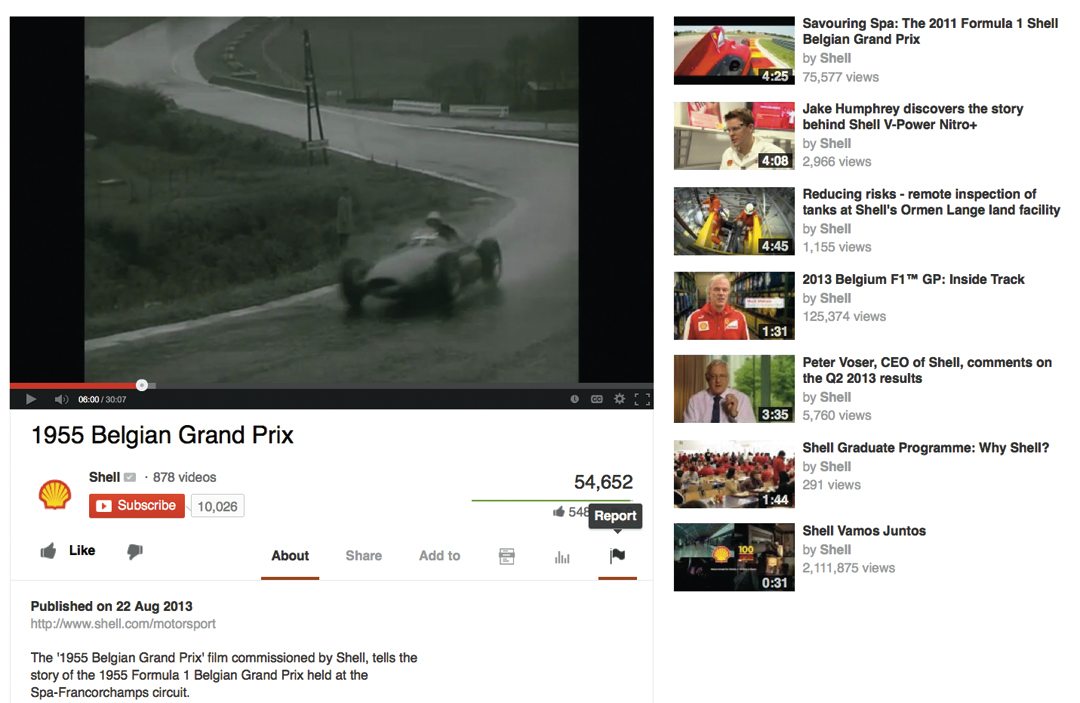Click the 54,652 view count
The width and height of the screenshot is (1080, 703).
pyautogui.click(x=603, y=482)
